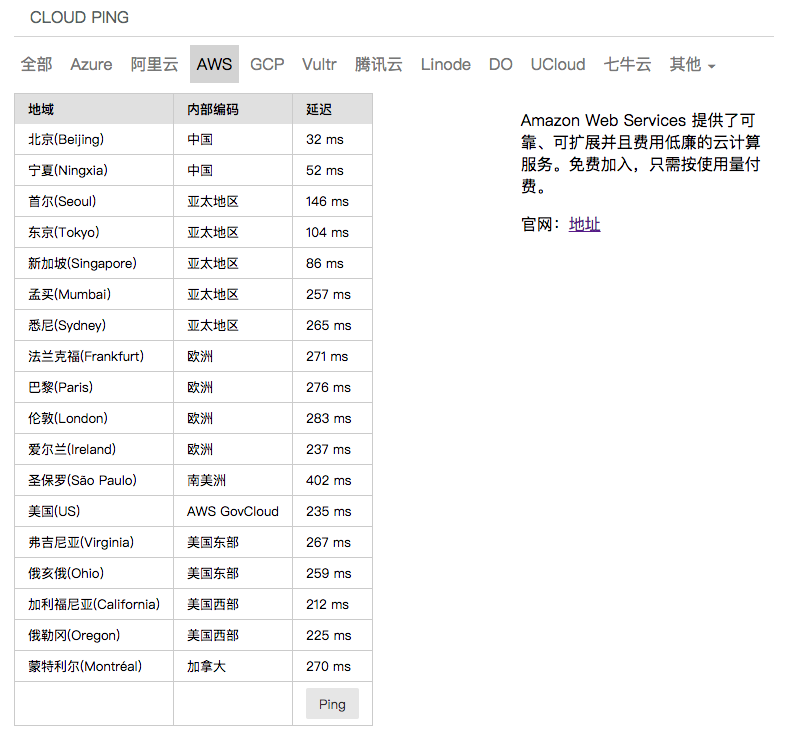Click the 283 ms latency value
This screenshot has height=756, width=788.
[329, 418]
